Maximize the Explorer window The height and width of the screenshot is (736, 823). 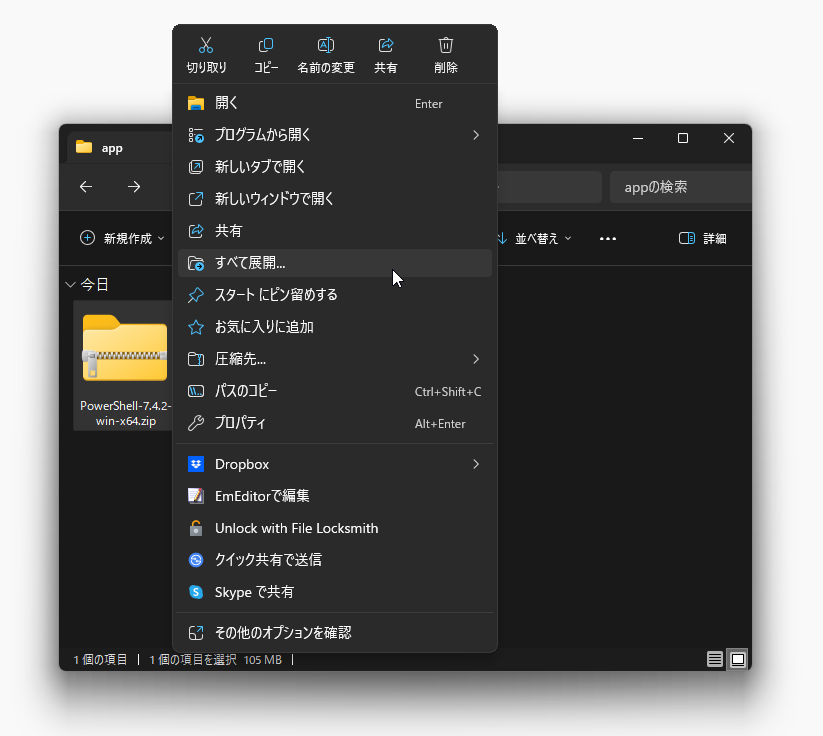coord(683,138)
